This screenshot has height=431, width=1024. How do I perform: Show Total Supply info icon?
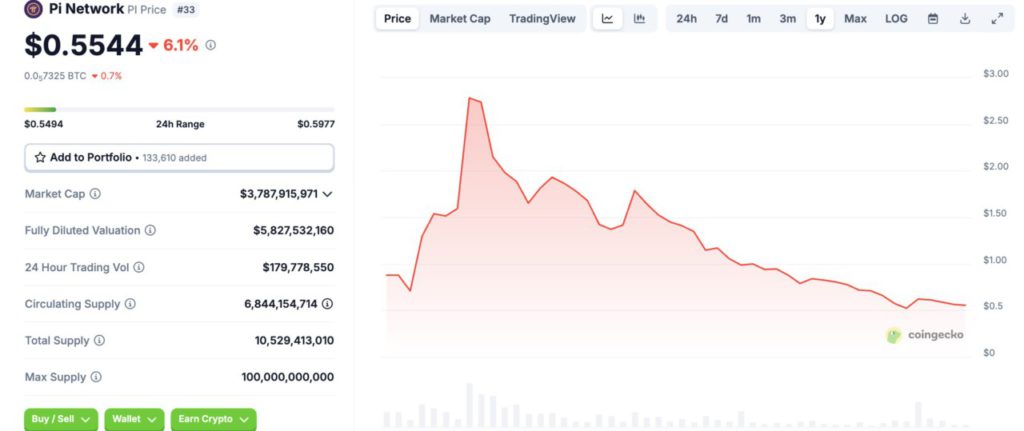(x=99, y=340)
